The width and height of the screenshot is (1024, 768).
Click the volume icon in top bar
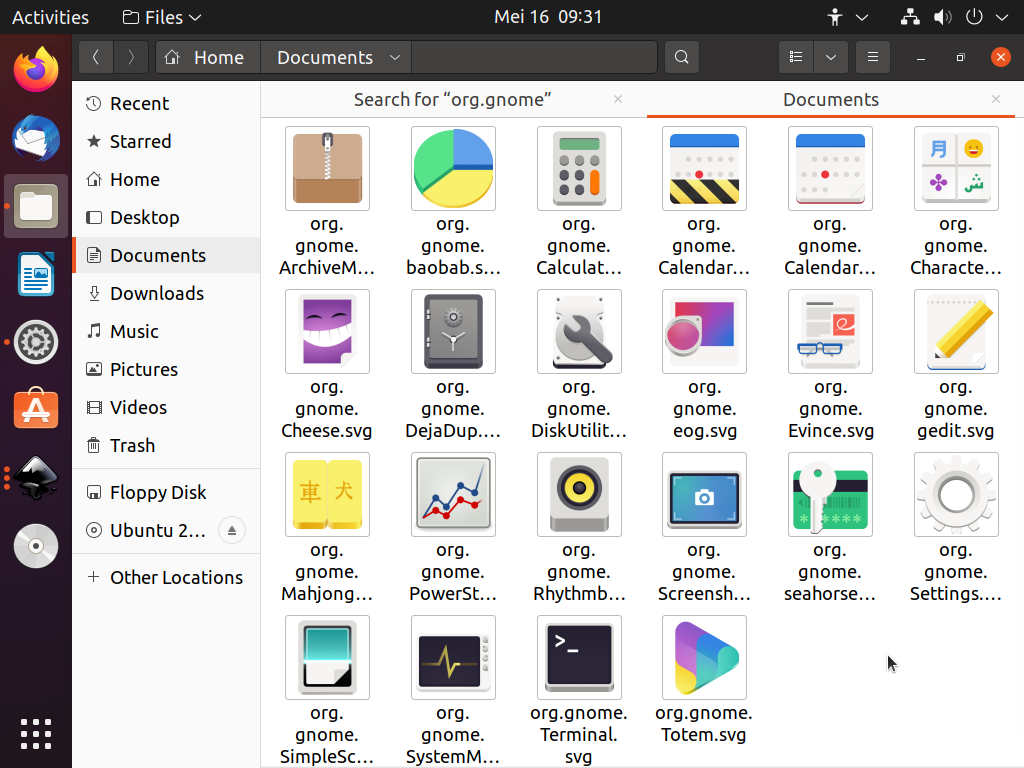pos(942,17)
